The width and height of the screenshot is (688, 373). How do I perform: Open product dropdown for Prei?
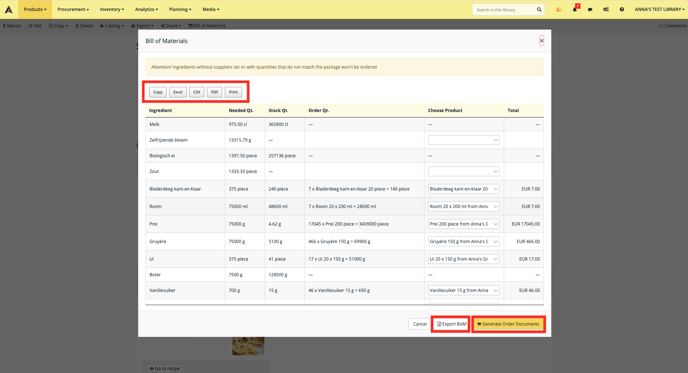coord(463,224)
